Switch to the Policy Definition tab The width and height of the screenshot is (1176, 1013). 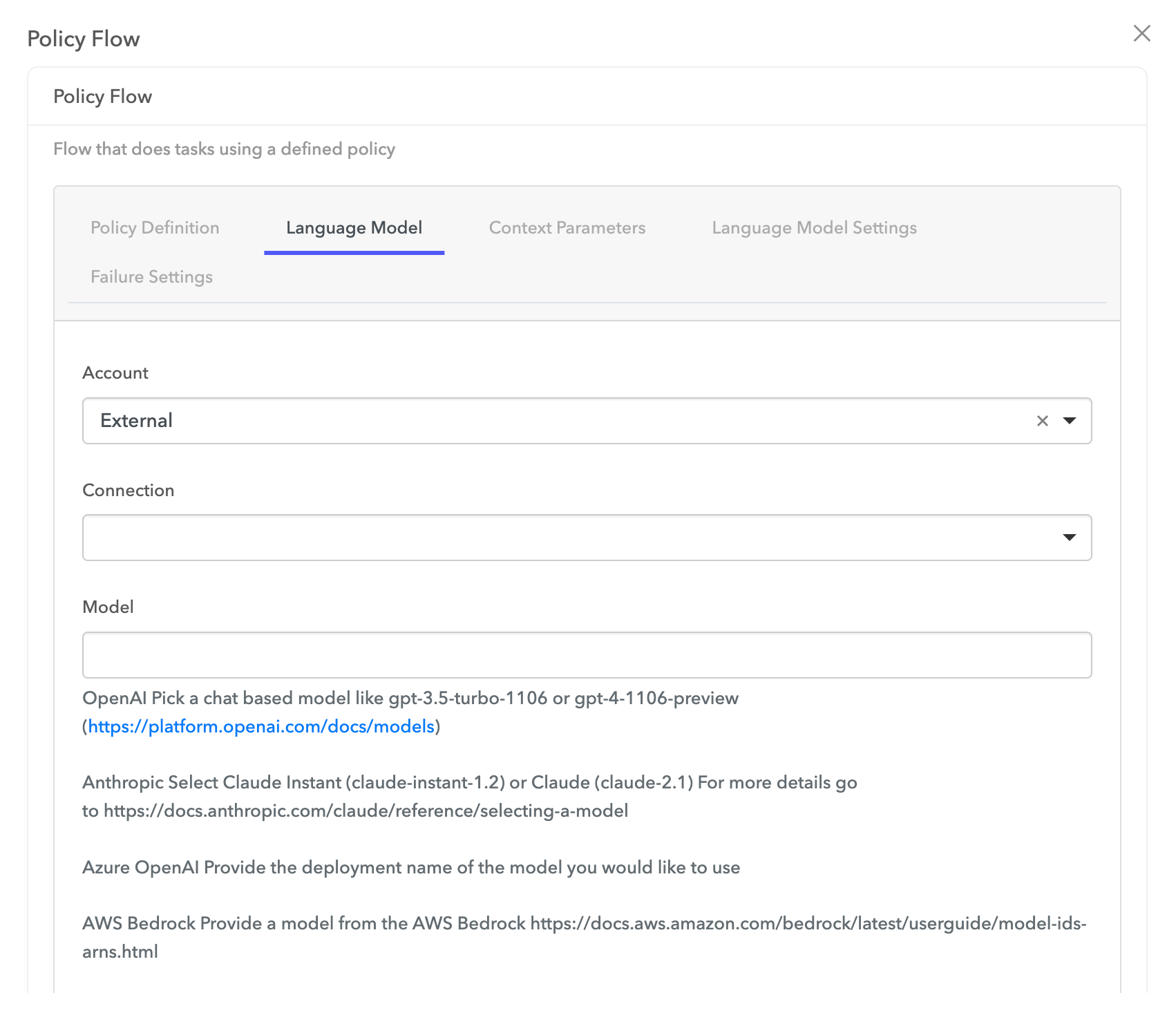[155, 228]
